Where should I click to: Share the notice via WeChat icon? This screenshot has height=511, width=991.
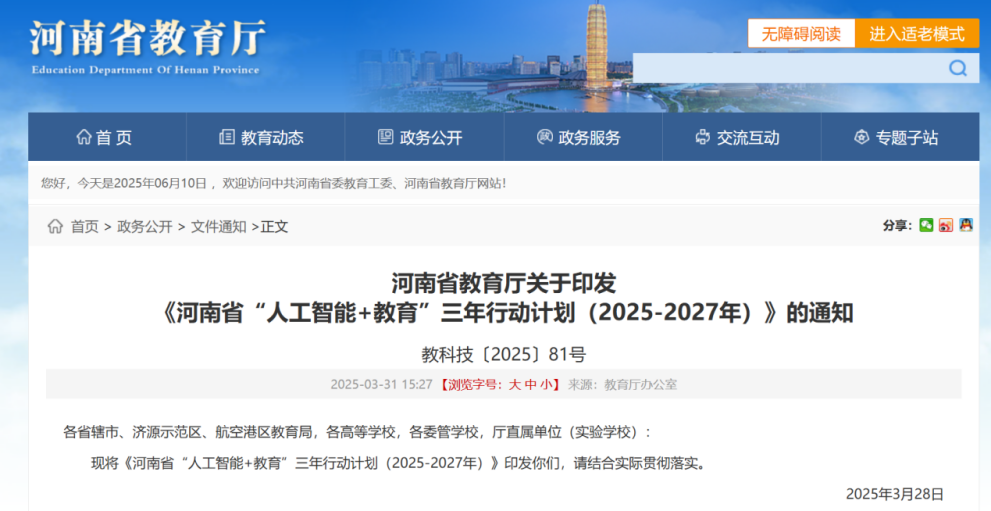pyautogui.click(x=926, y=225)
